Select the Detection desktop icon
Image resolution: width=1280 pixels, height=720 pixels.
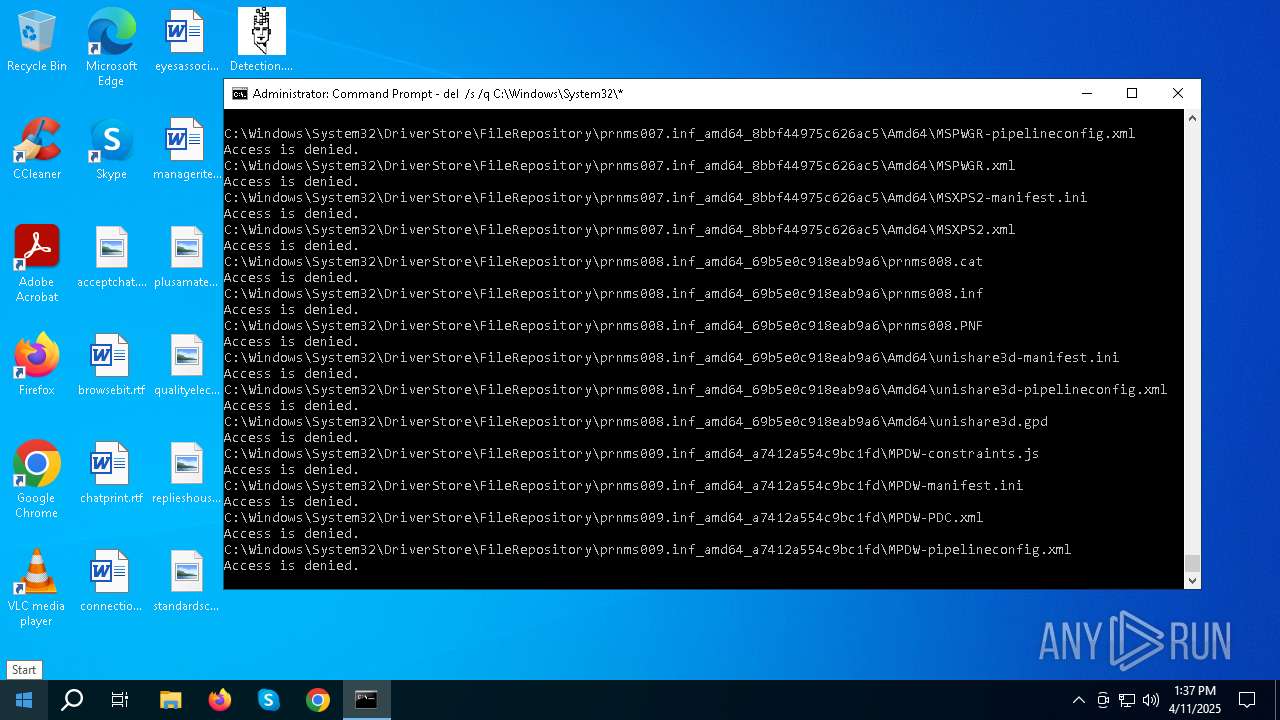(261, 41)
